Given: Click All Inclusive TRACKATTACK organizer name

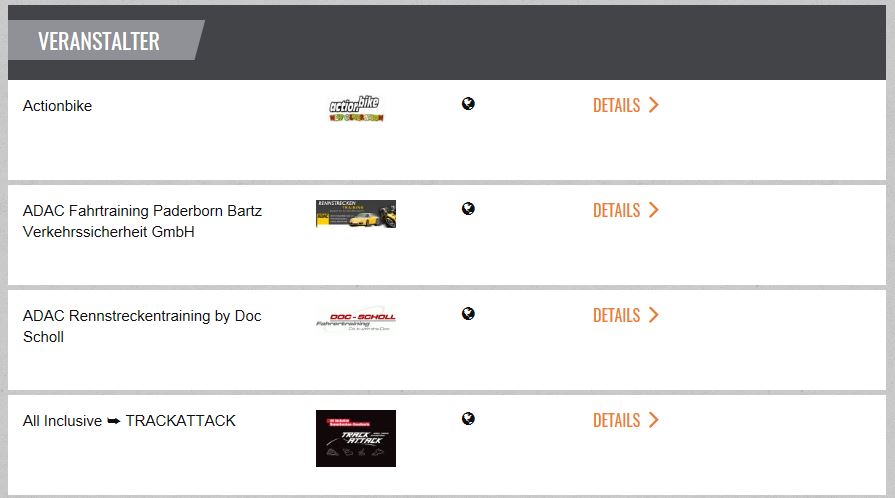Looking at the screenshot, I should click(129, 421).
